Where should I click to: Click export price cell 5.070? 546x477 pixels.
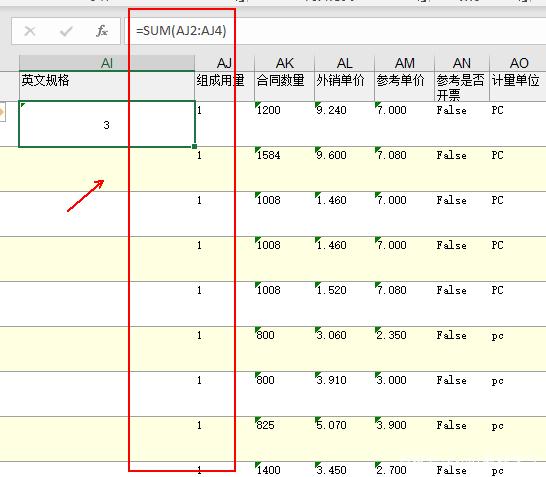coord(344,439)
